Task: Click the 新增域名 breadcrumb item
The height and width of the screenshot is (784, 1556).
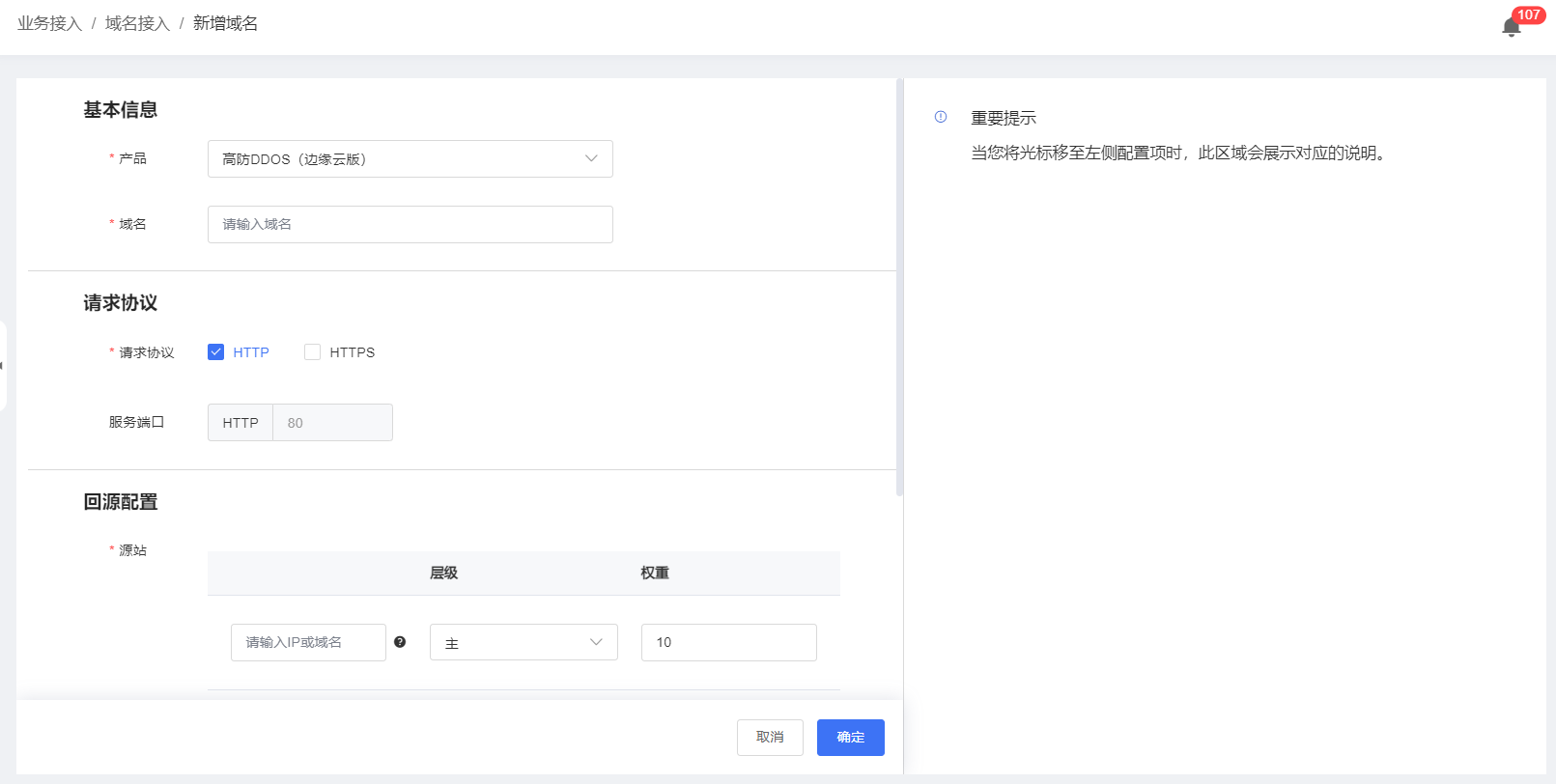Action: (225, 23)
